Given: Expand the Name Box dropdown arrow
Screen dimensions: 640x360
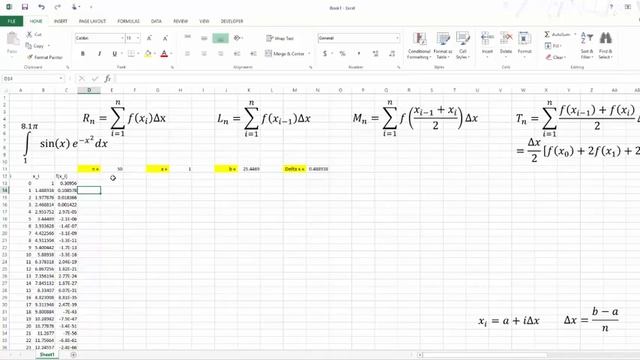Looking at the screenshot, I should (61, 78).
